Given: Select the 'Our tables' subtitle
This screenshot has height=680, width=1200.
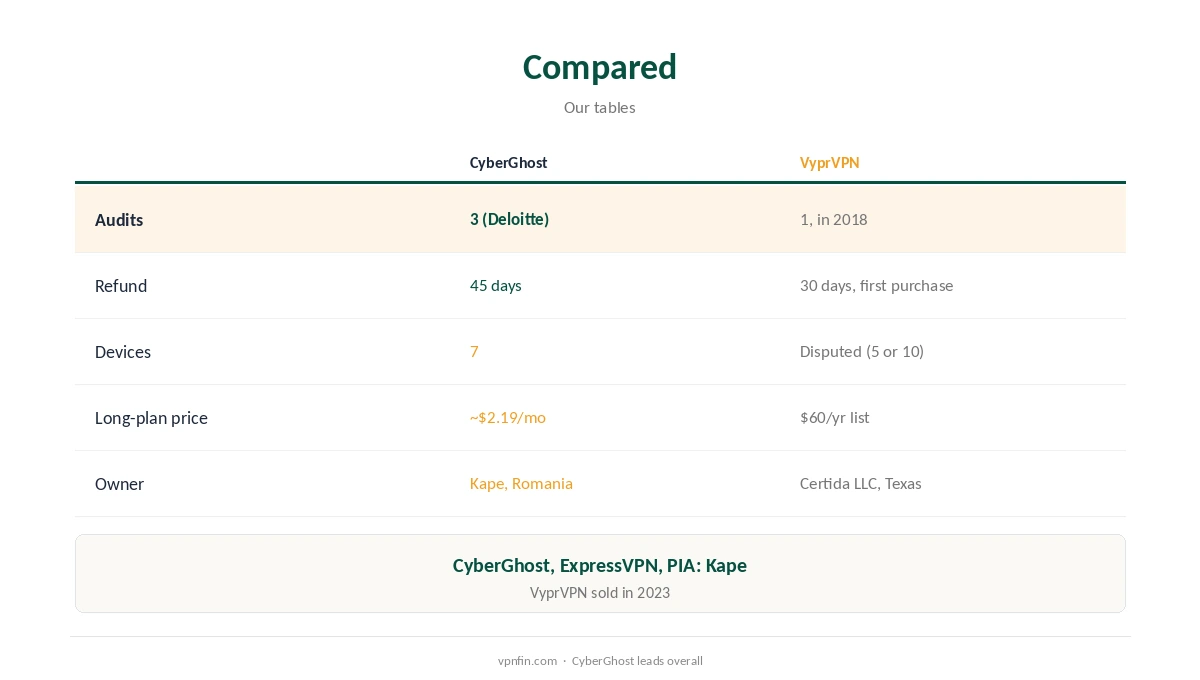Looking at the screenshot, I should pos(599,108).
